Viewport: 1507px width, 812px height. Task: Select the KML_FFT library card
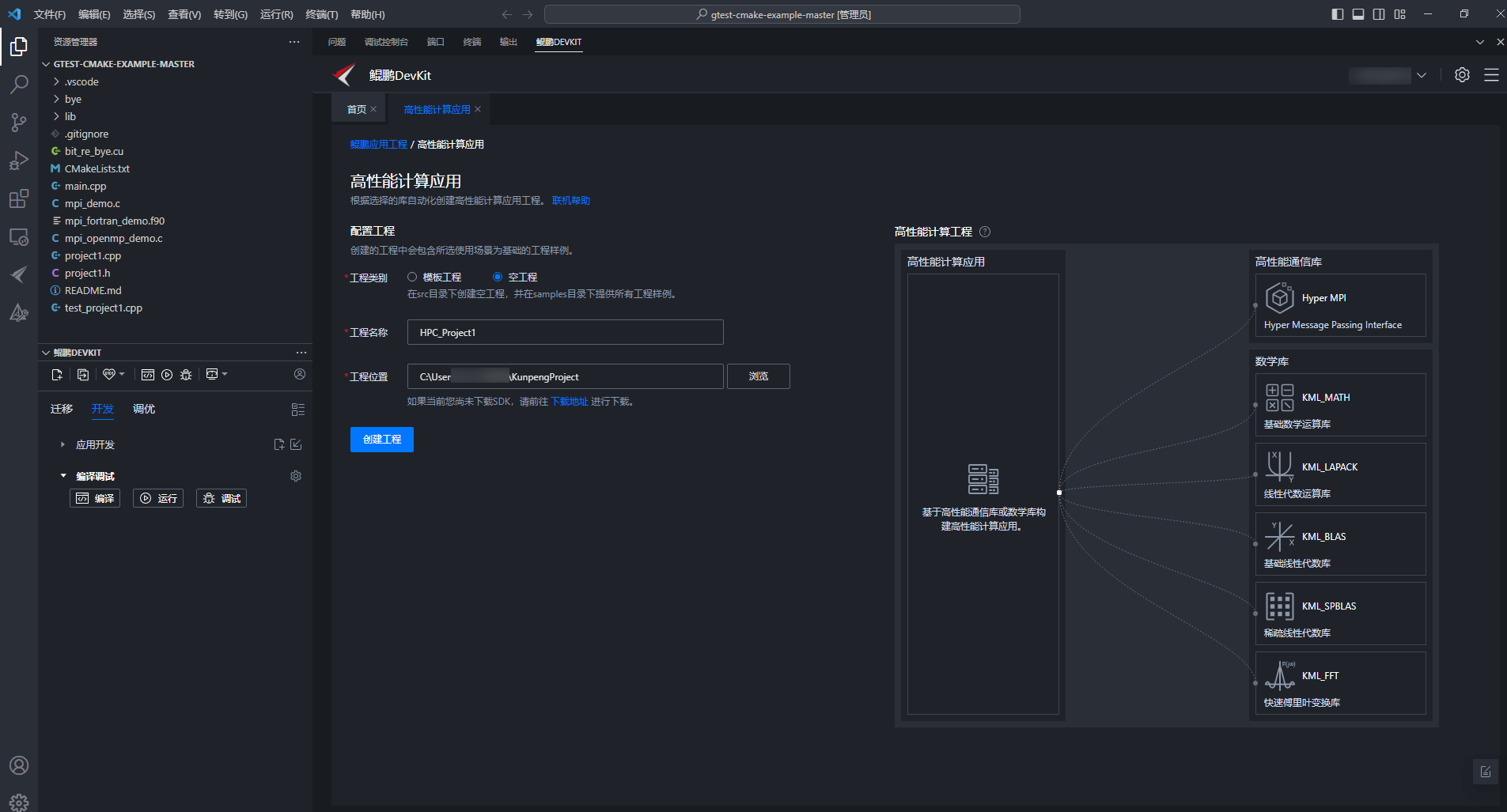pos(1340,683)
